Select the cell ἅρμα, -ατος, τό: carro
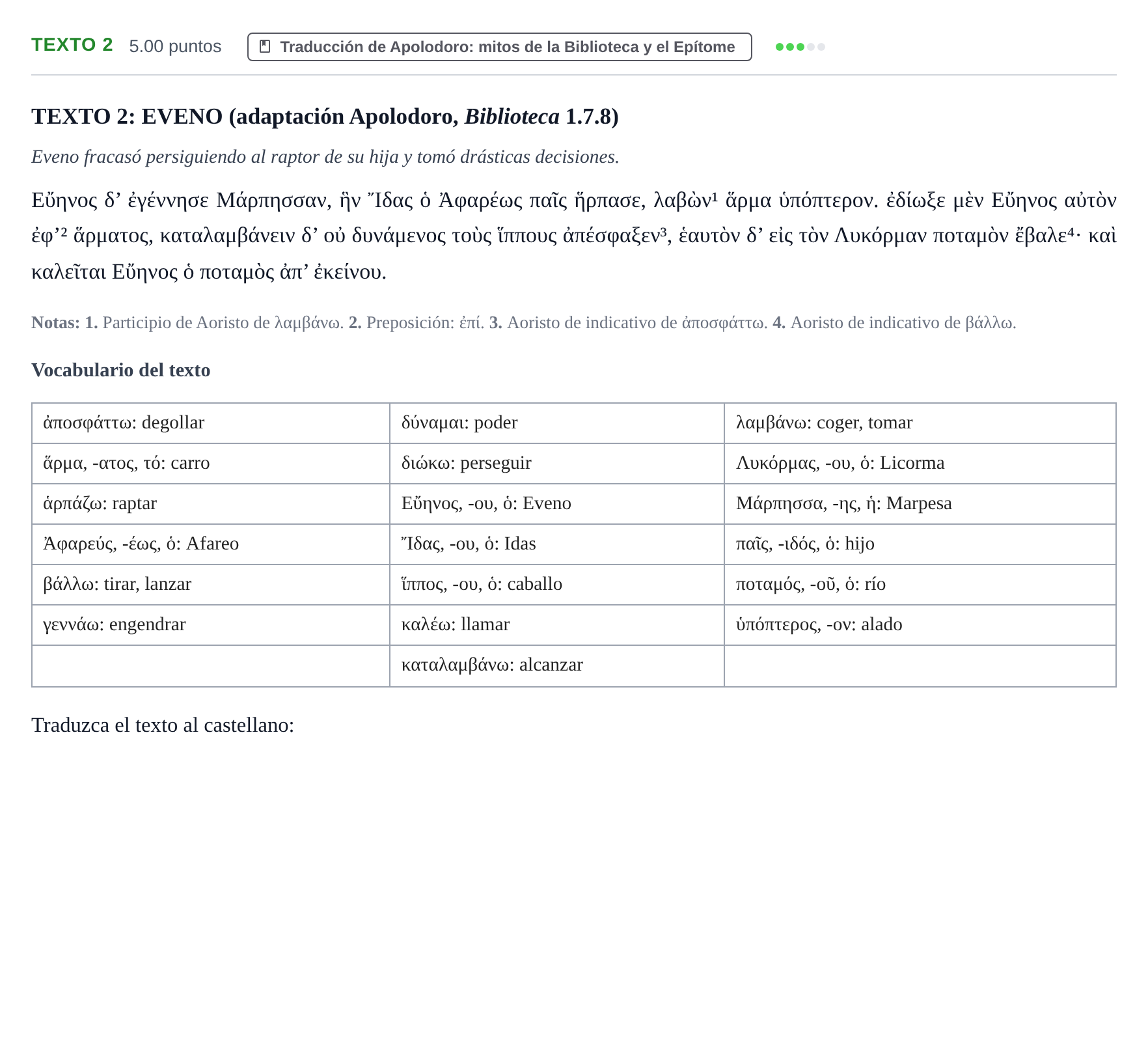 click(211, 464)
